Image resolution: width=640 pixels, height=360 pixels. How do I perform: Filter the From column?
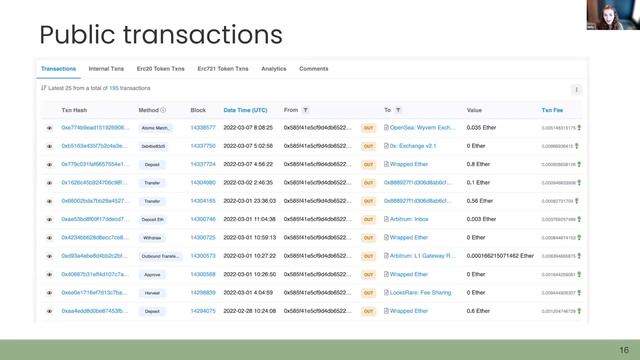click(305, 110)
